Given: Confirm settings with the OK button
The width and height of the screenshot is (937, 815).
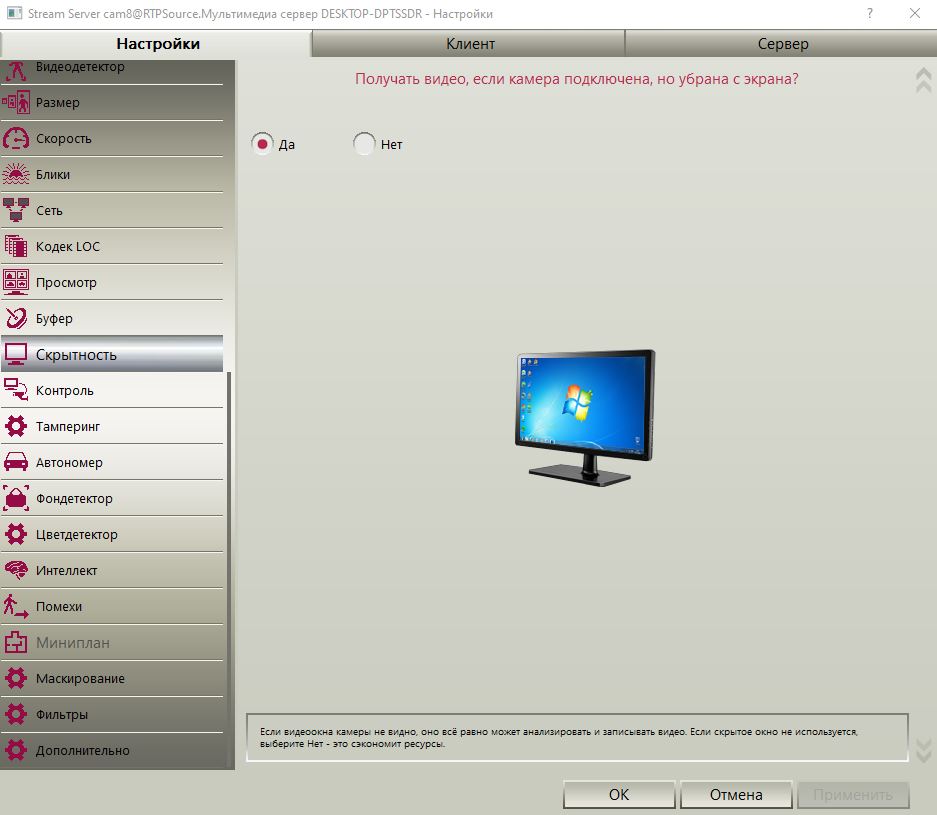Looking at the screenshot, I should tap(618, 795).
